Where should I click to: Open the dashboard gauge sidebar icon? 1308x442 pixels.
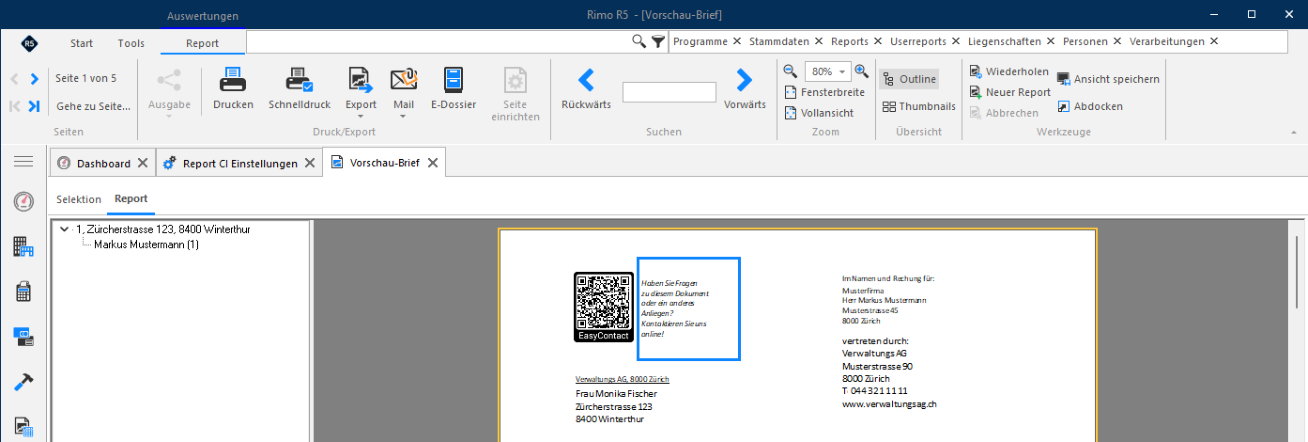pyautogui.click(x=23, y=202)
